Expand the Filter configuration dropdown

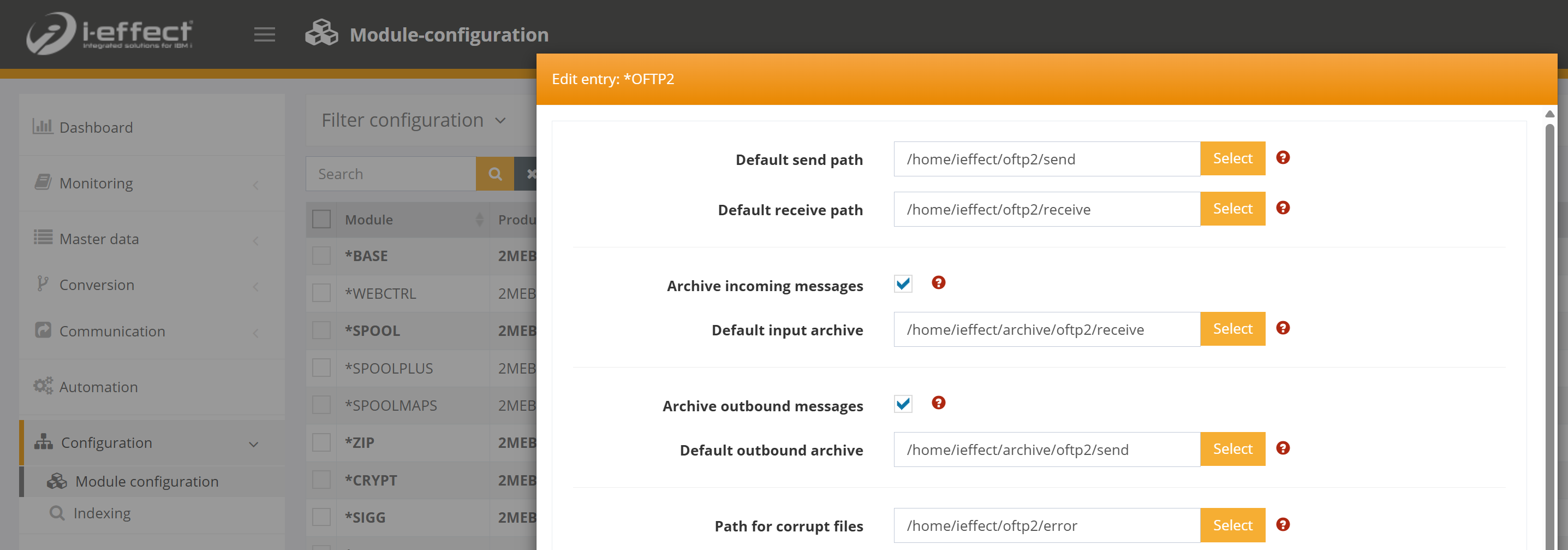414,121
